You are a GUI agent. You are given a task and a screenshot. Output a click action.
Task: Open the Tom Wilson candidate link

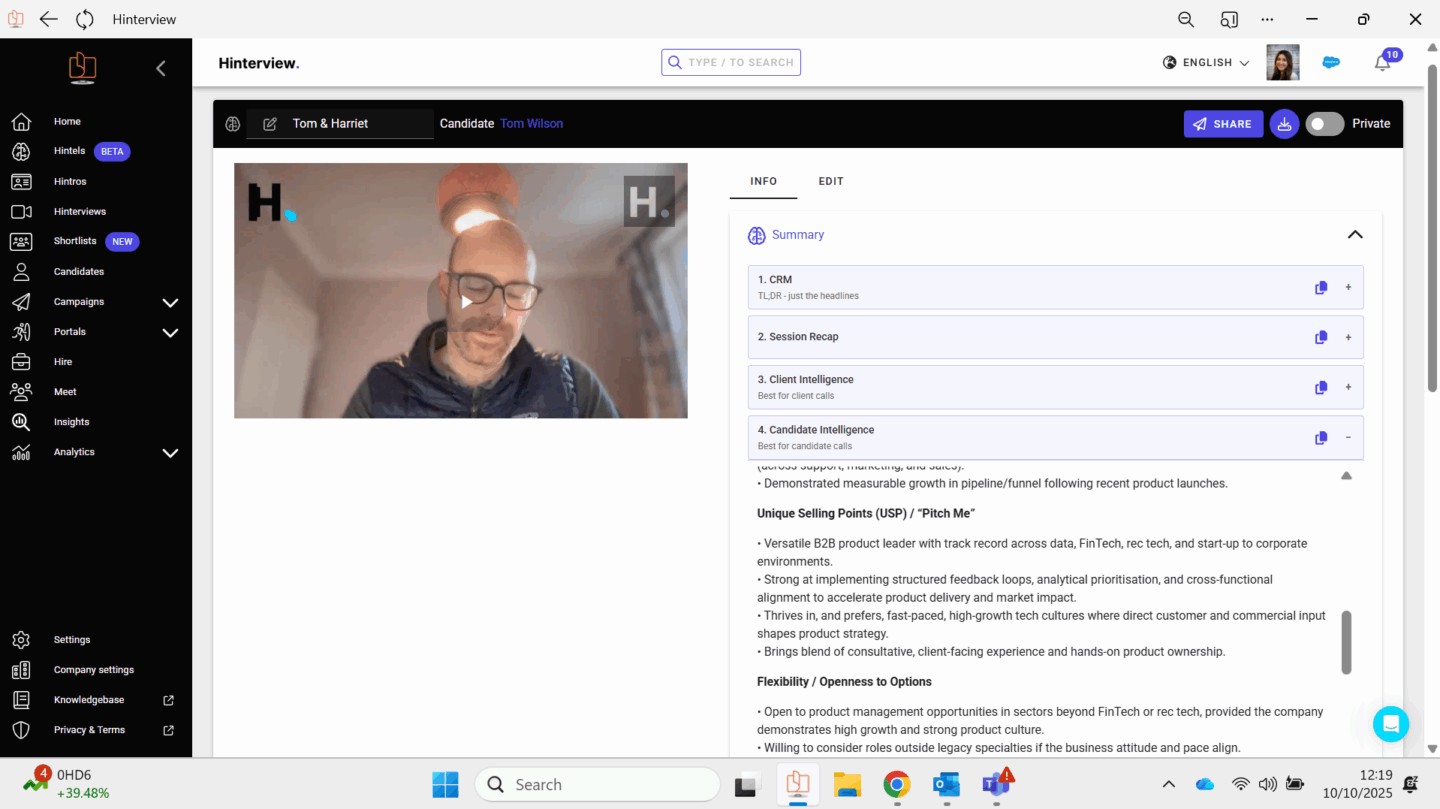pos(531,124)
